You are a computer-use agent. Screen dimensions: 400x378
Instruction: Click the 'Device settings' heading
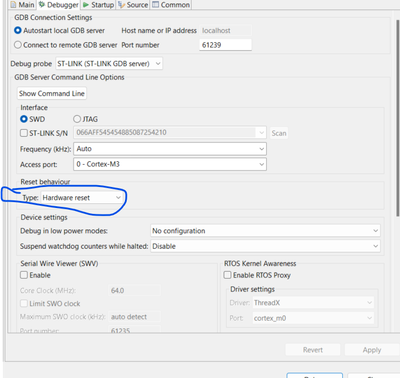pos(44,217)
